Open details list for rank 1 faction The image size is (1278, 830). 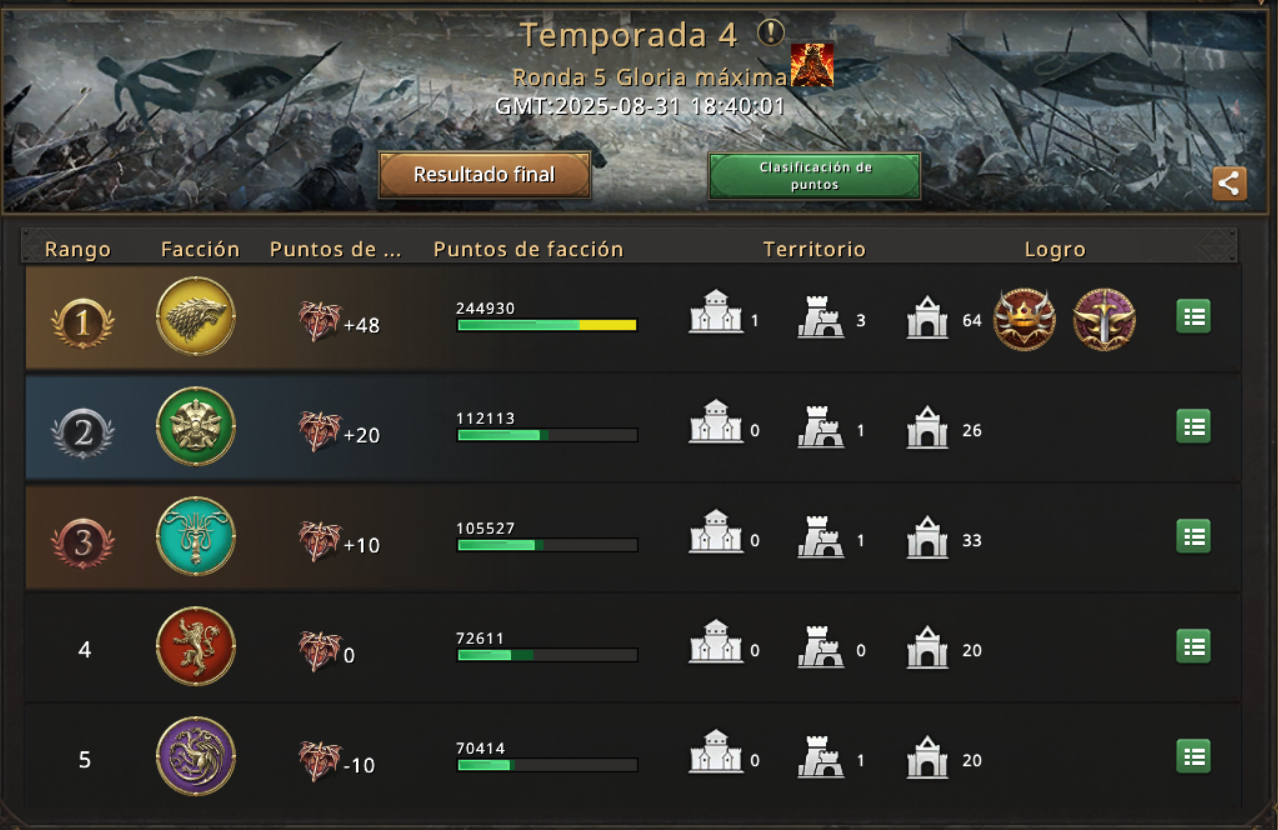pyautogui.click(x=1193, y=317)
